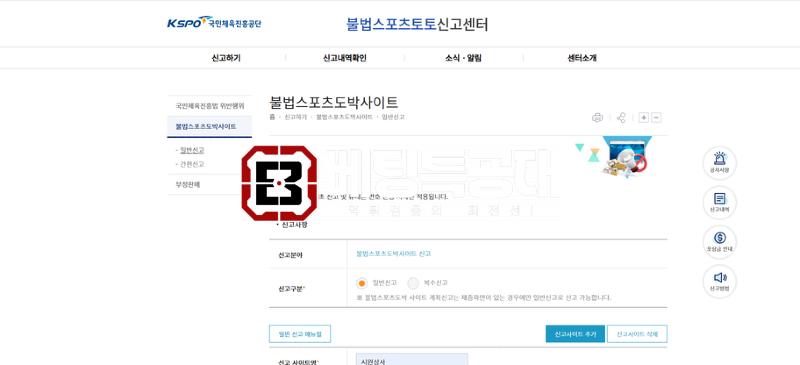Click the 신고사이트 삭제 button
This screenshot has width=800, height=365.
coord(637,334)
